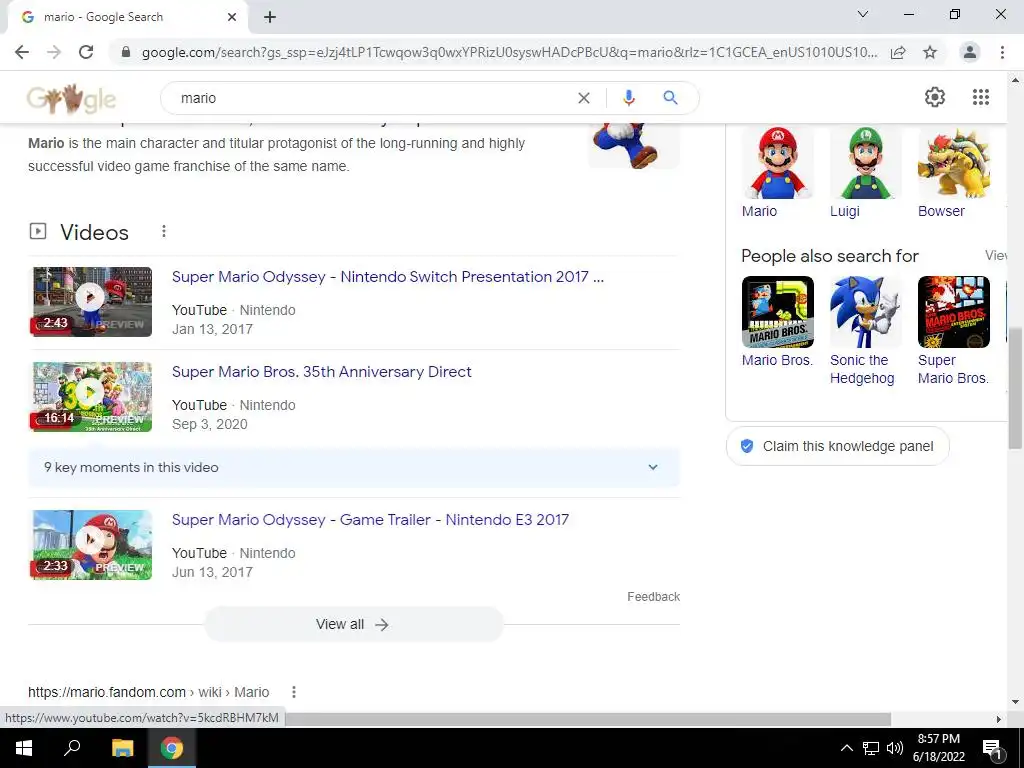
Task: Go back with the browser back arrow
Action: tap(22, 52)
